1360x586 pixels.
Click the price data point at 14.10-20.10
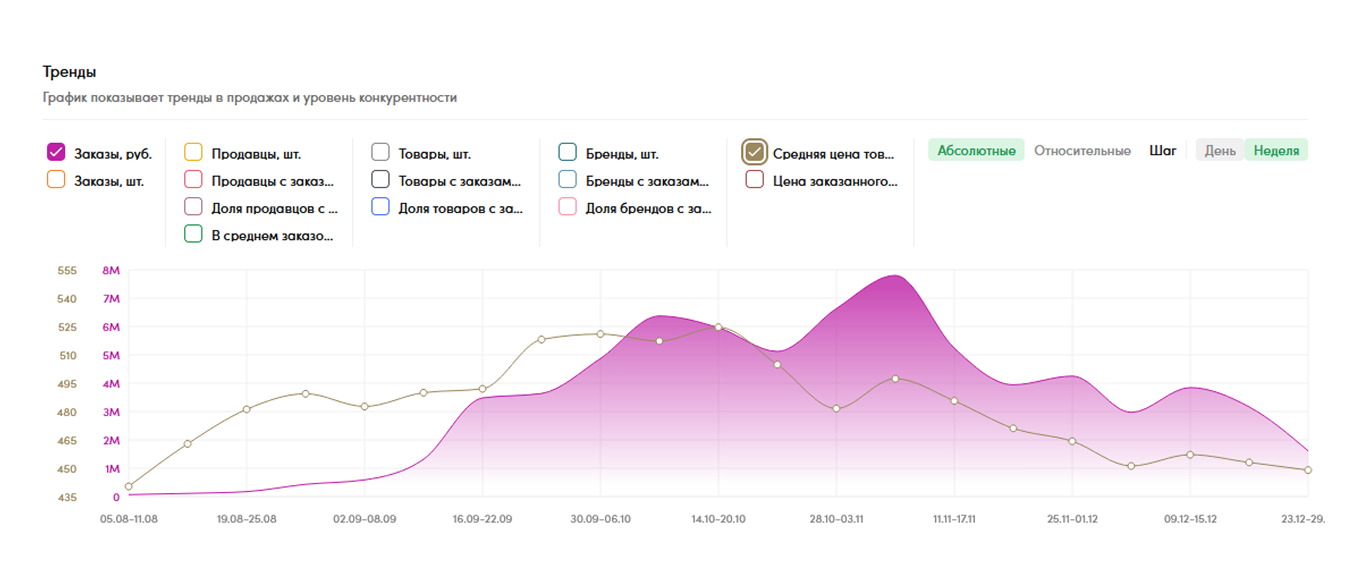(x=718, y=327)
